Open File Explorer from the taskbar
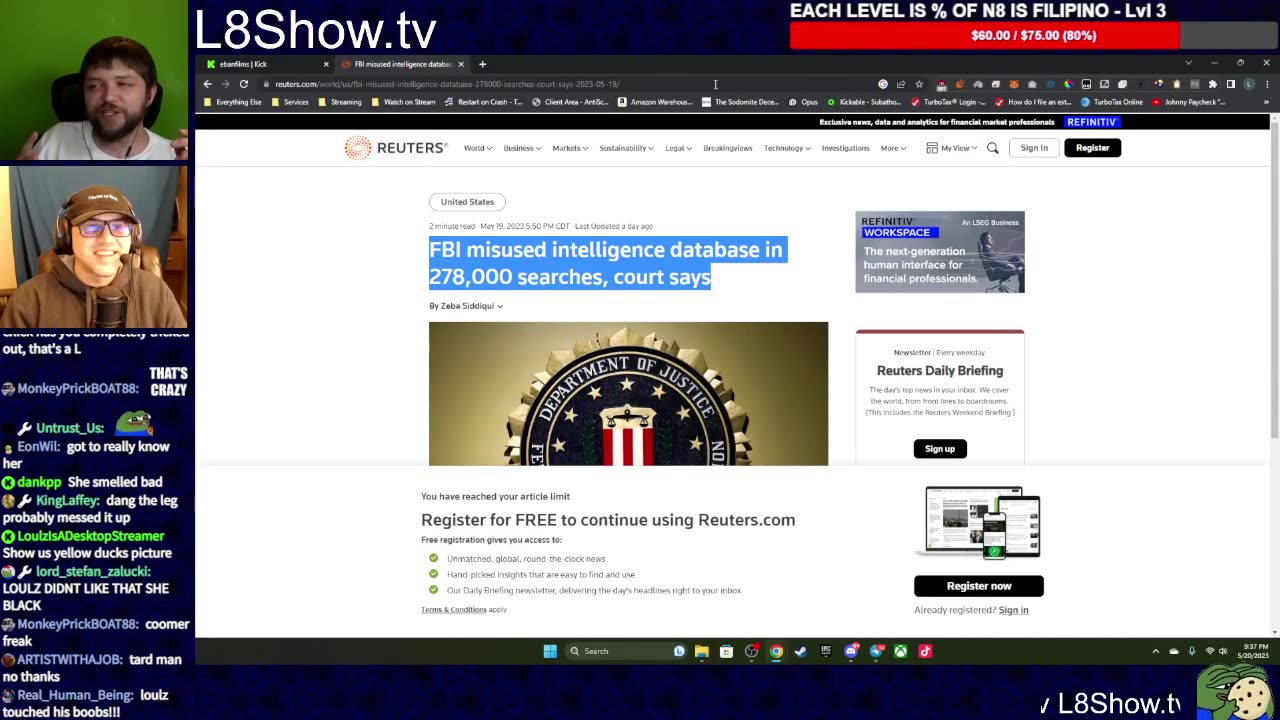 click(702, 651)
